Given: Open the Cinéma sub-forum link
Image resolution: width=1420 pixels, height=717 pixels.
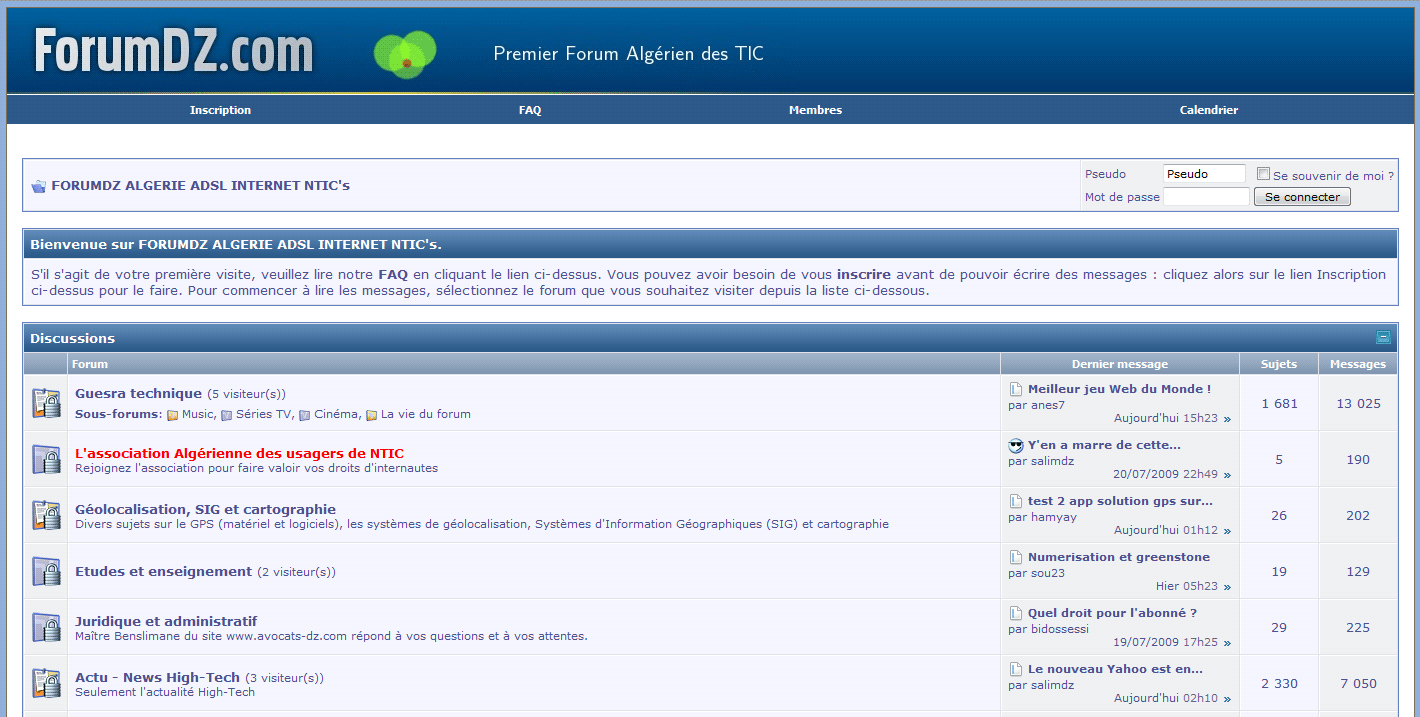Looking at the screenshot, I should click(335, 414).
